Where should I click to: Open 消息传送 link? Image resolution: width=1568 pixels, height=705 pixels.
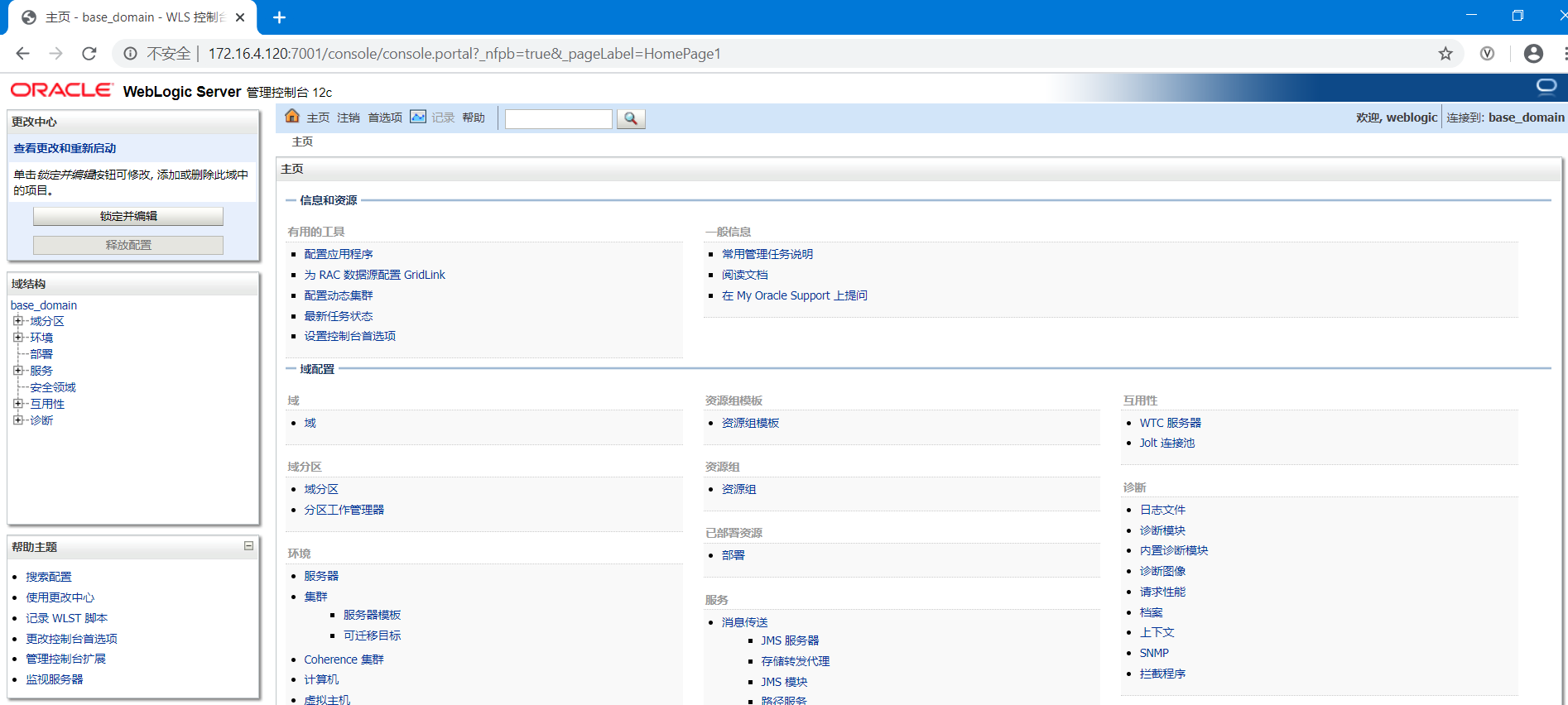745,622
